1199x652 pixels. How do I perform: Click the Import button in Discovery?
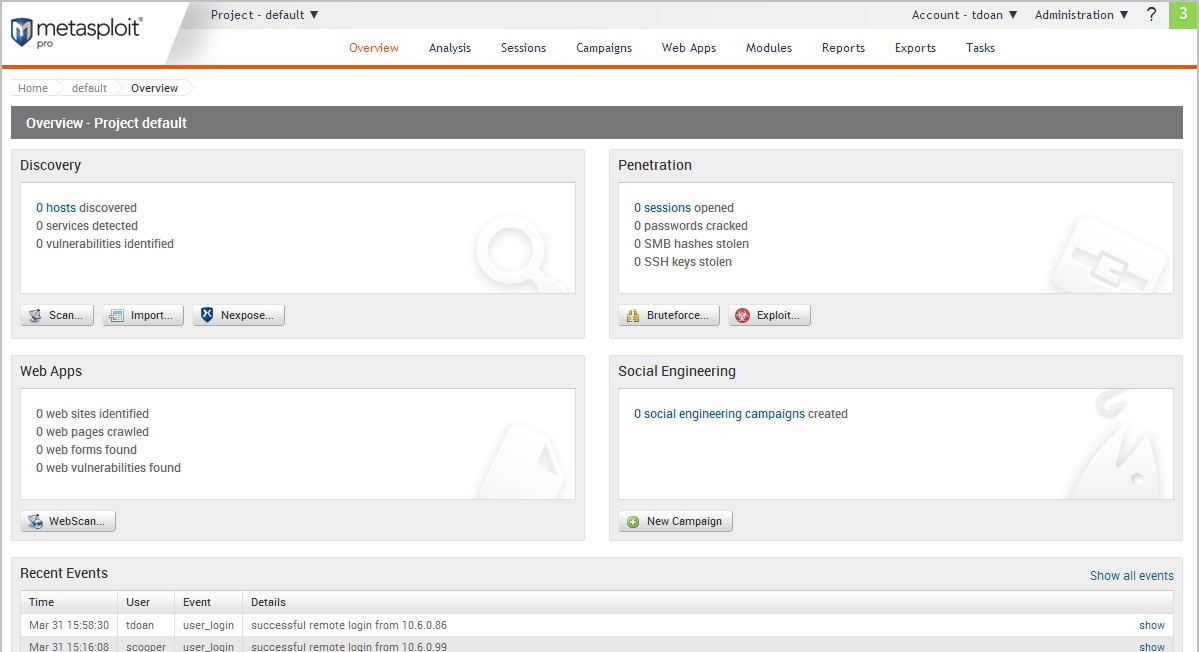(x=143, y=315)
